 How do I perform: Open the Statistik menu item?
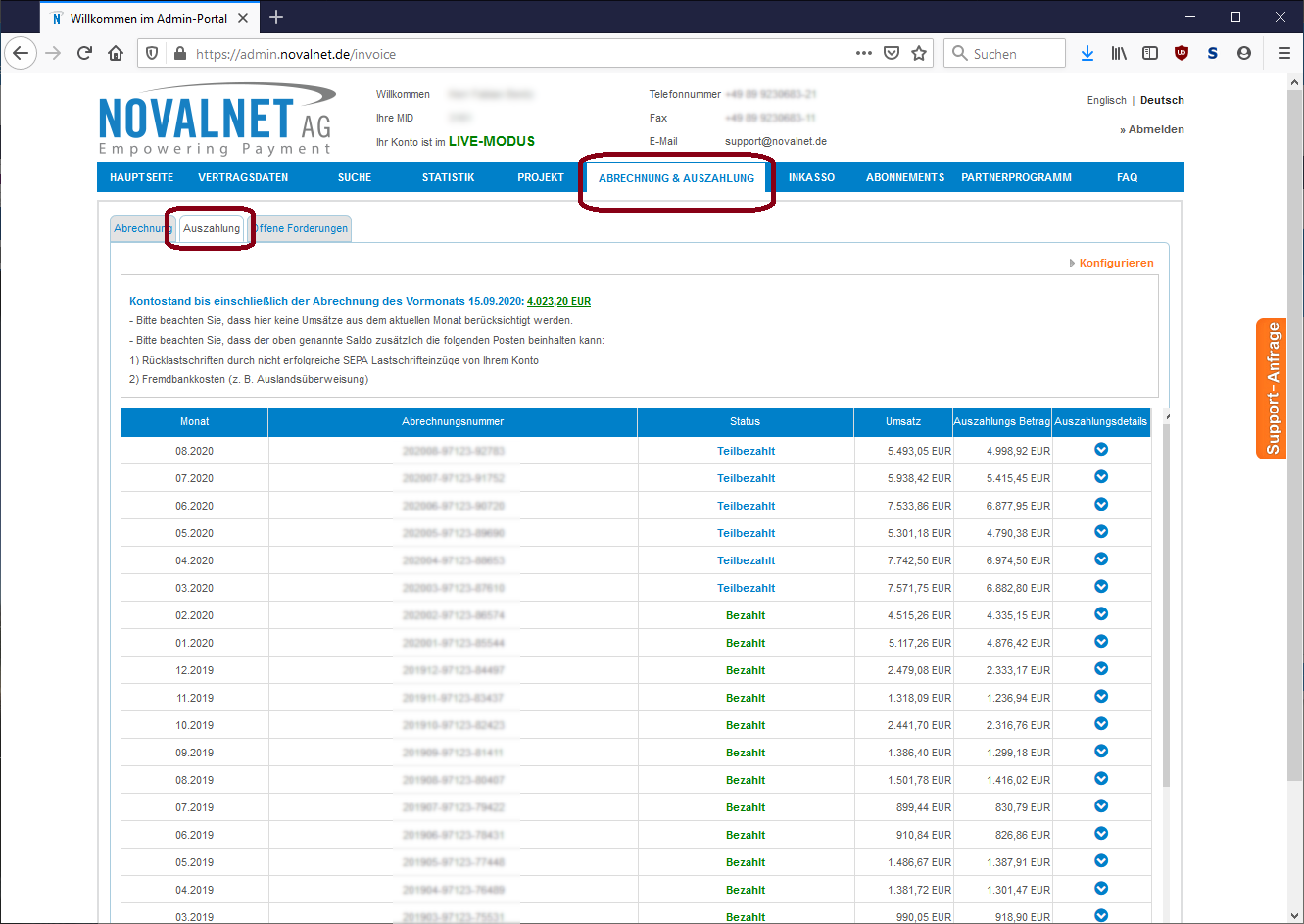(x=448, y=177)
